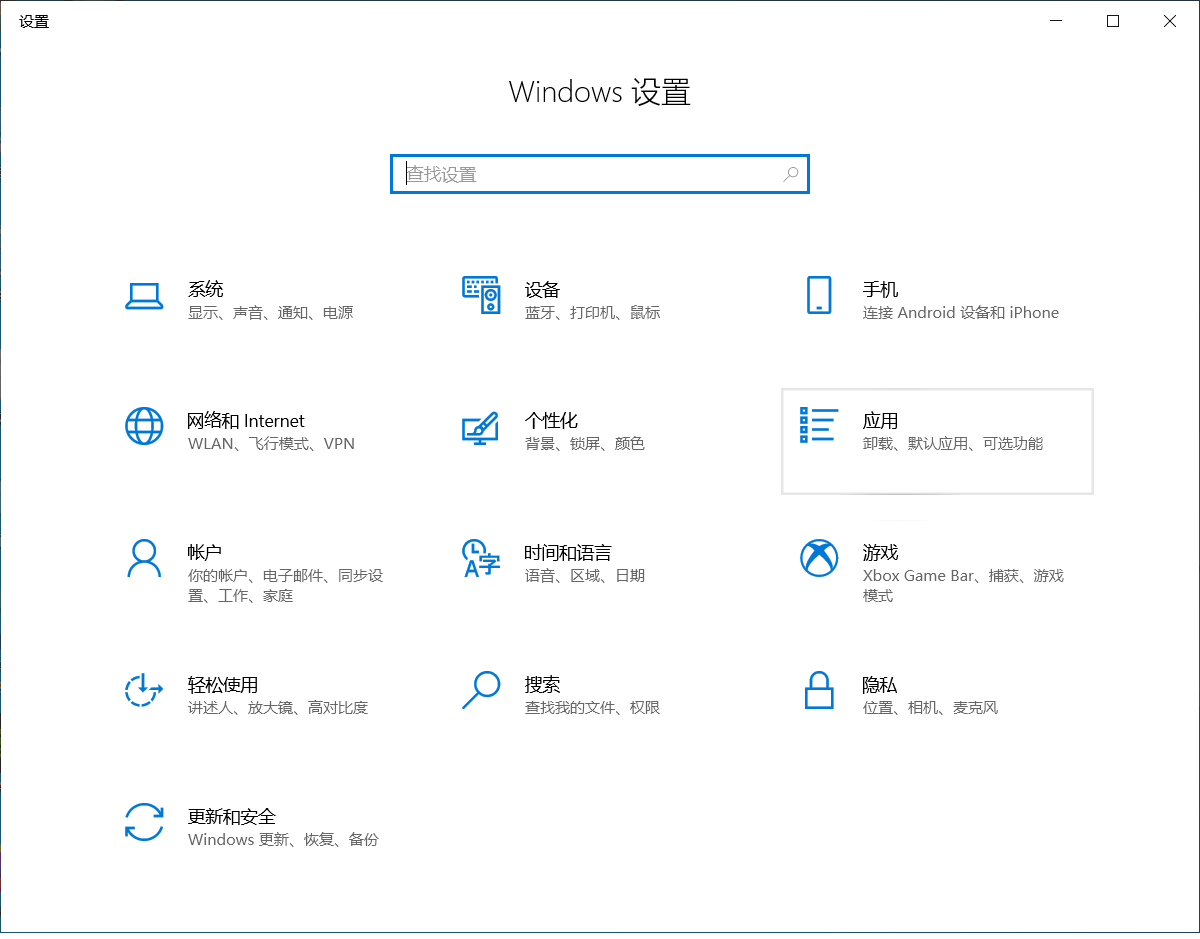Open the 更新和安全 title link
The width and height of the screenshot is (1200, 939).
231,816
